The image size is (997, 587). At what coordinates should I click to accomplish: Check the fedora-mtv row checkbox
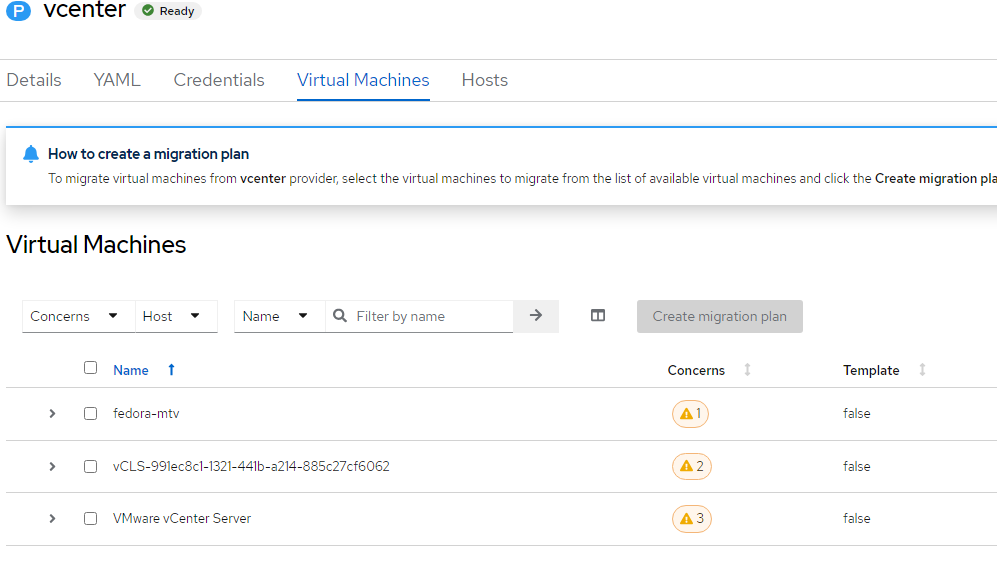click(90, 414)
